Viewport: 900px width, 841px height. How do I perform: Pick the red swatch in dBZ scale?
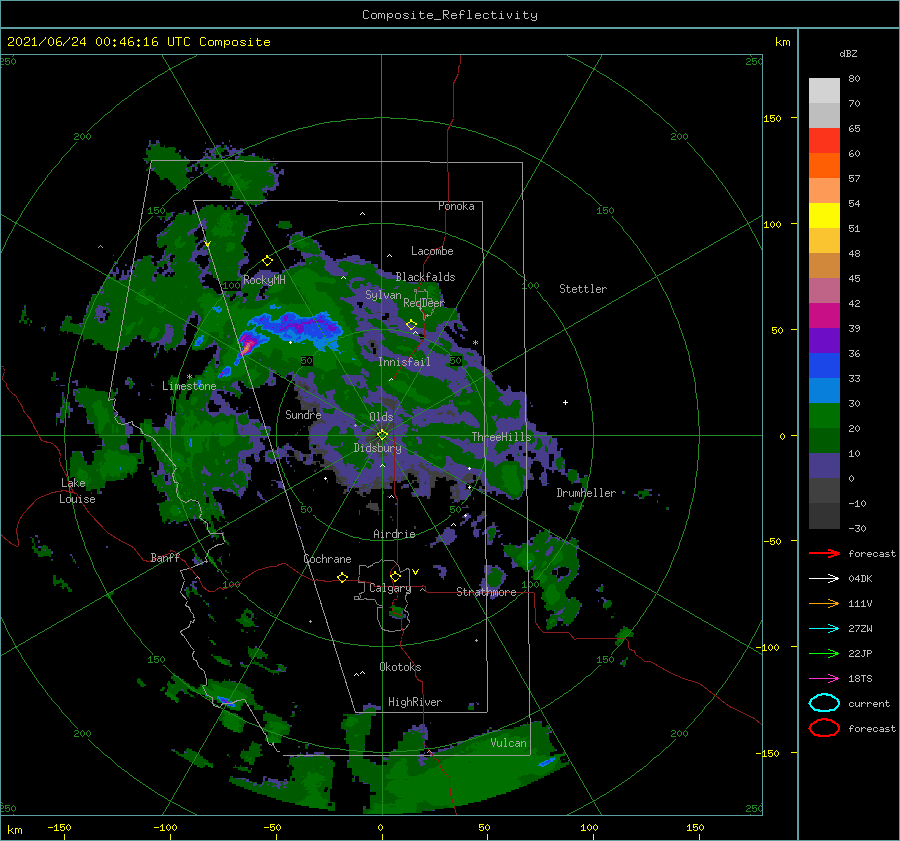(x=824, y=141)
